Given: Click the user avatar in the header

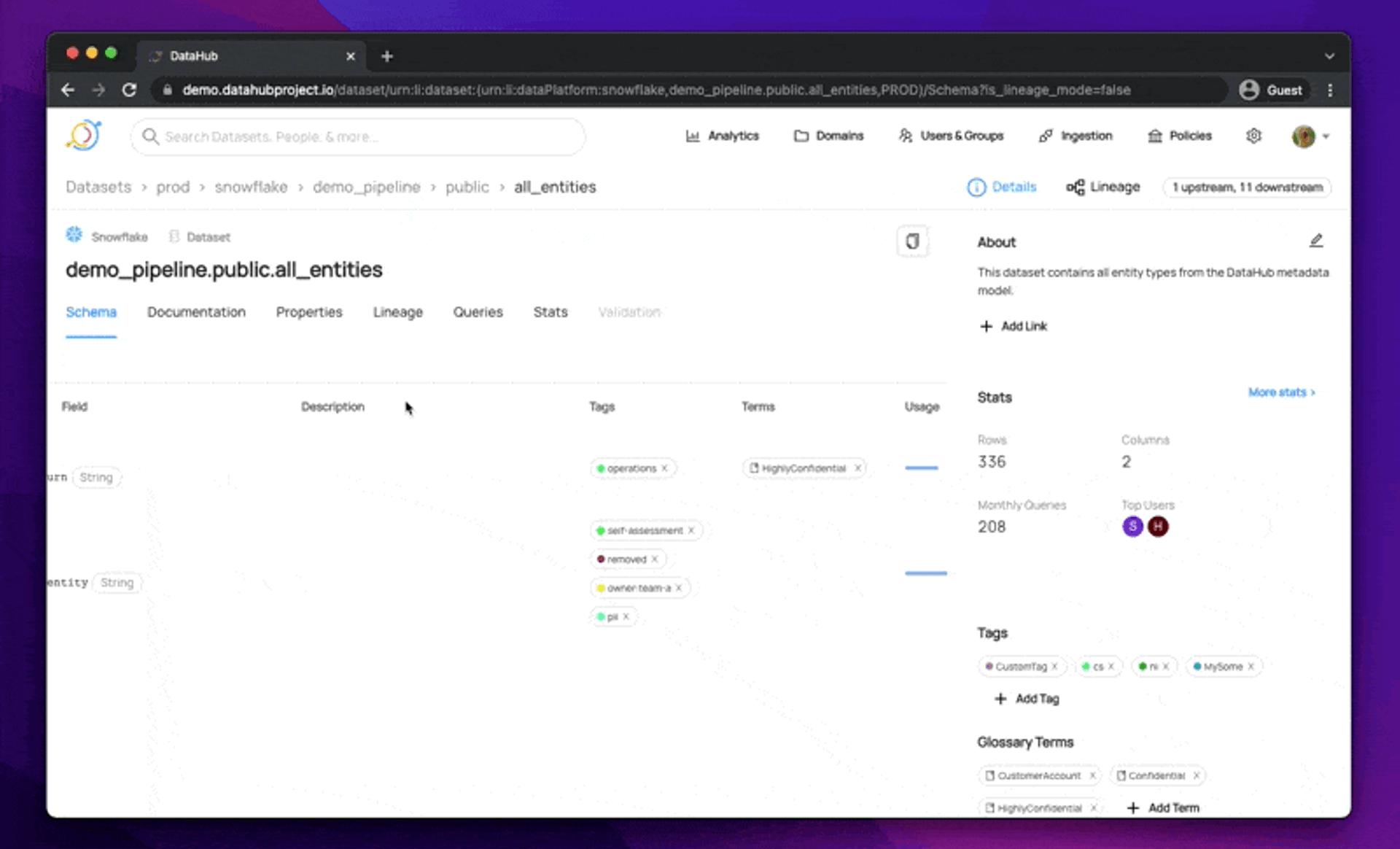Looking at the screenshot, I should coord(1303,136).
